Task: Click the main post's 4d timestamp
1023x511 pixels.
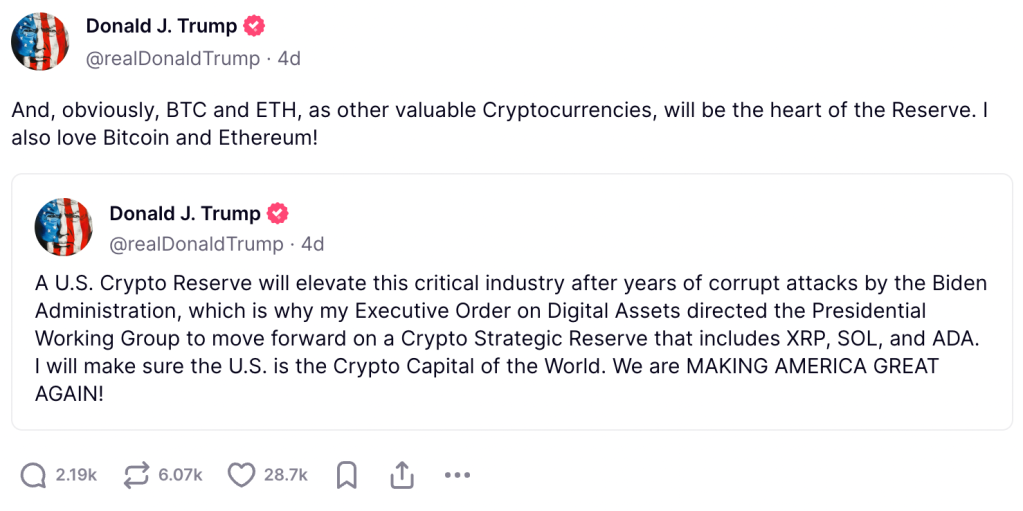Action: (x=289, y=59)
